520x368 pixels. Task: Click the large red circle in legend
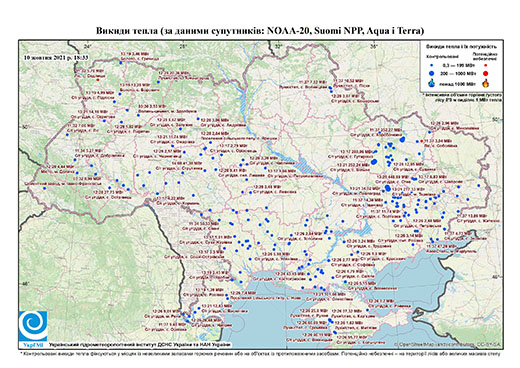coord(485,73)
